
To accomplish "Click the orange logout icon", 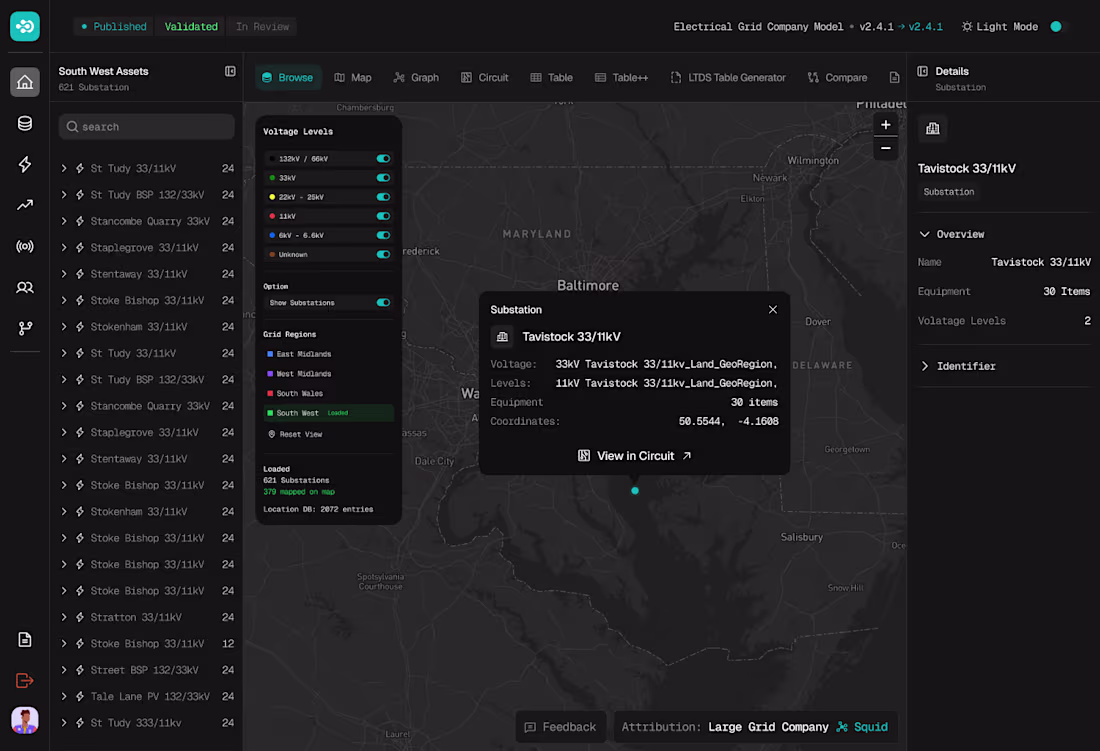I will click(25, 680).
